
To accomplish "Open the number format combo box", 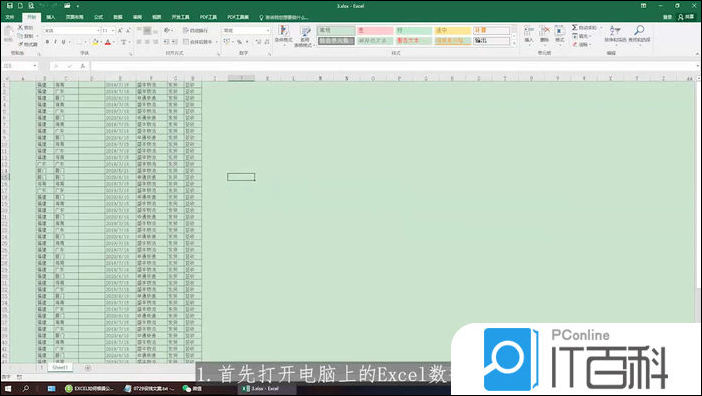I will [246, 30].
